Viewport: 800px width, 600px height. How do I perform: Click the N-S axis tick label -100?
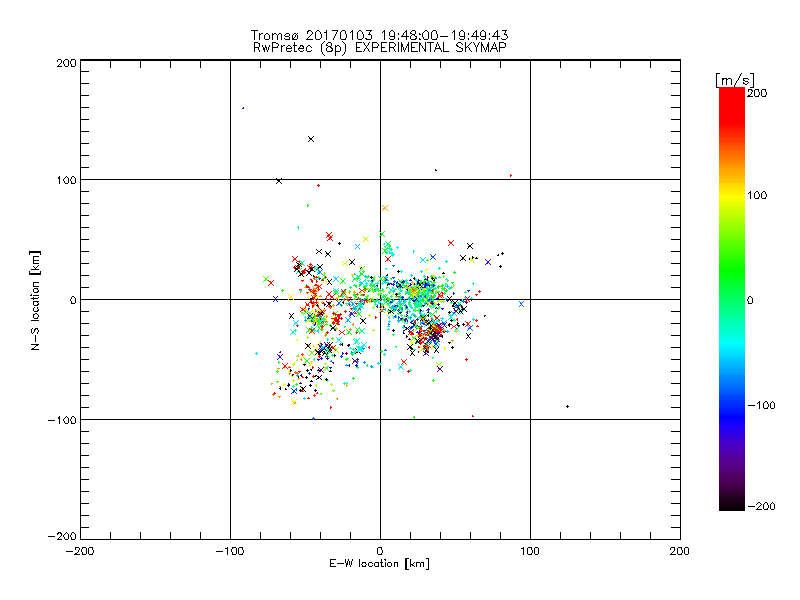(x=62, y=420)
